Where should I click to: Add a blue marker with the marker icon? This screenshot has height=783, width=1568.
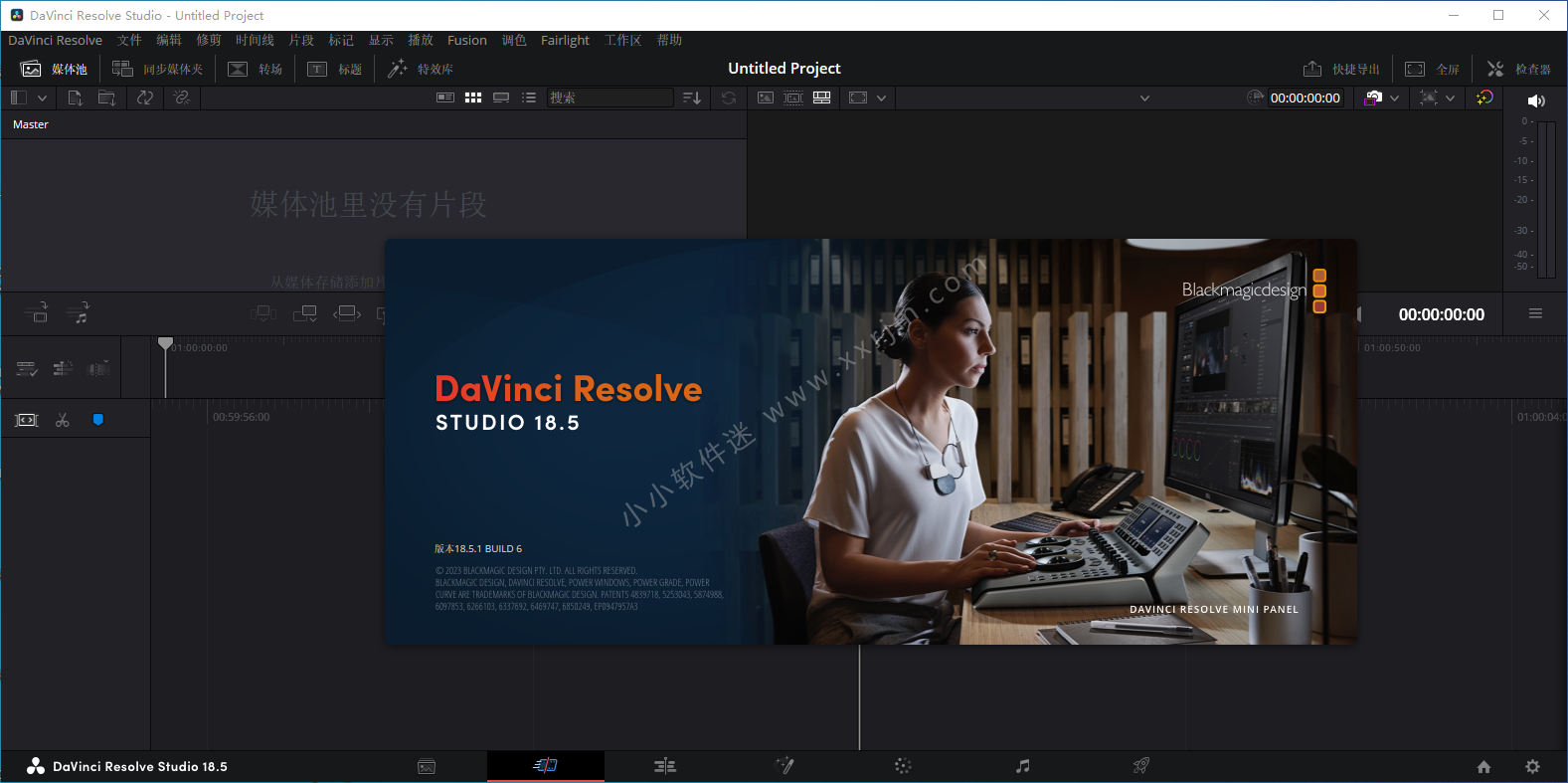tap(97, 420)
